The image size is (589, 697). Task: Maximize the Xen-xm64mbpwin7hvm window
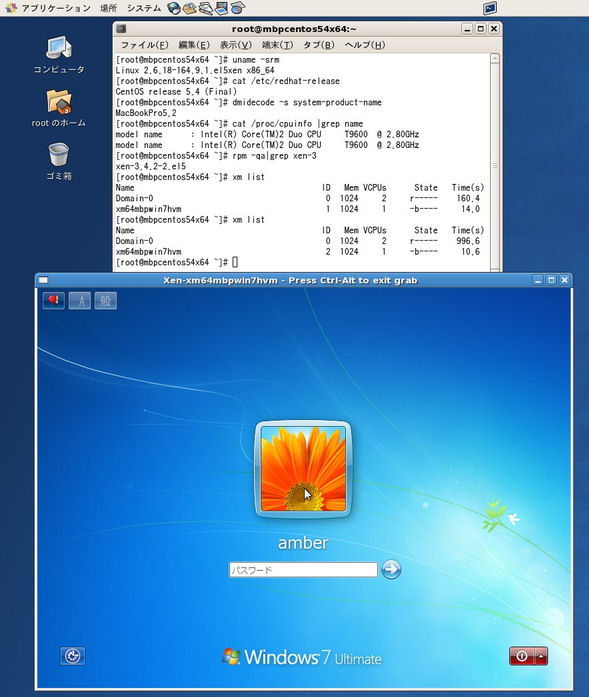tap(551, 280)
